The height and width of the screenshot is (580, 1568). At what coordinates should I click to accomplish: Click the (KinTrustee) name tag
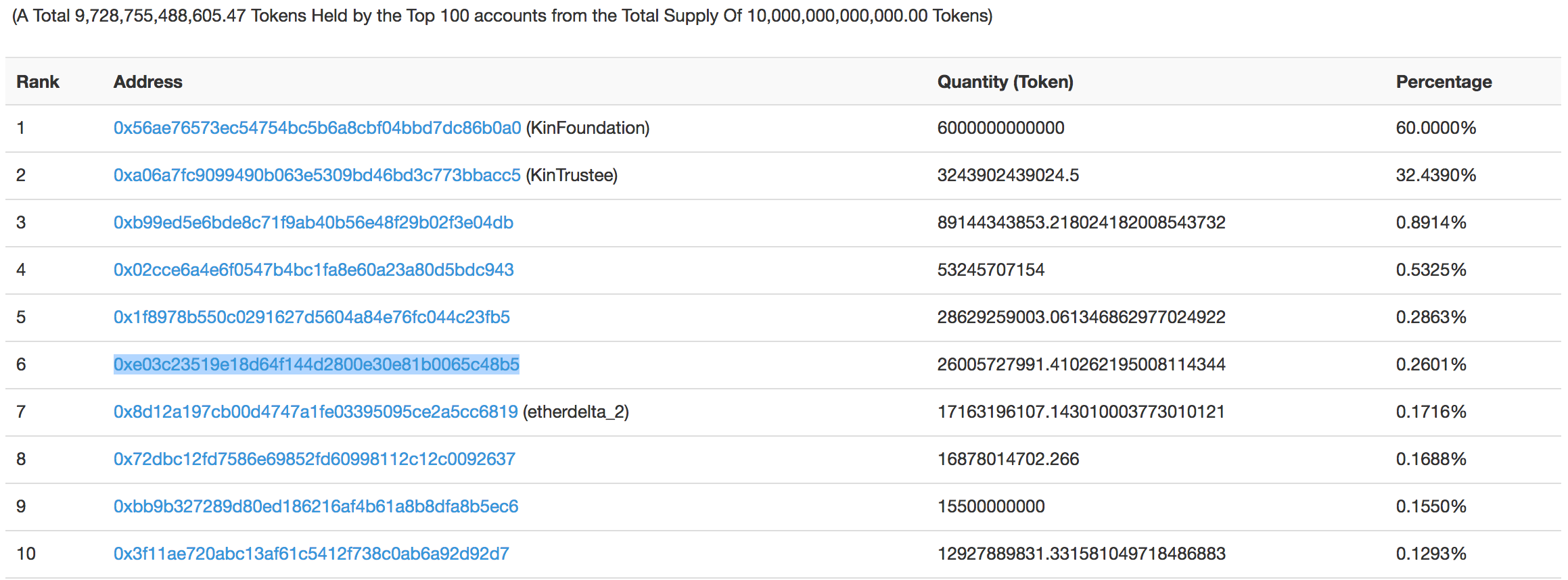click(x=572, y=175)
